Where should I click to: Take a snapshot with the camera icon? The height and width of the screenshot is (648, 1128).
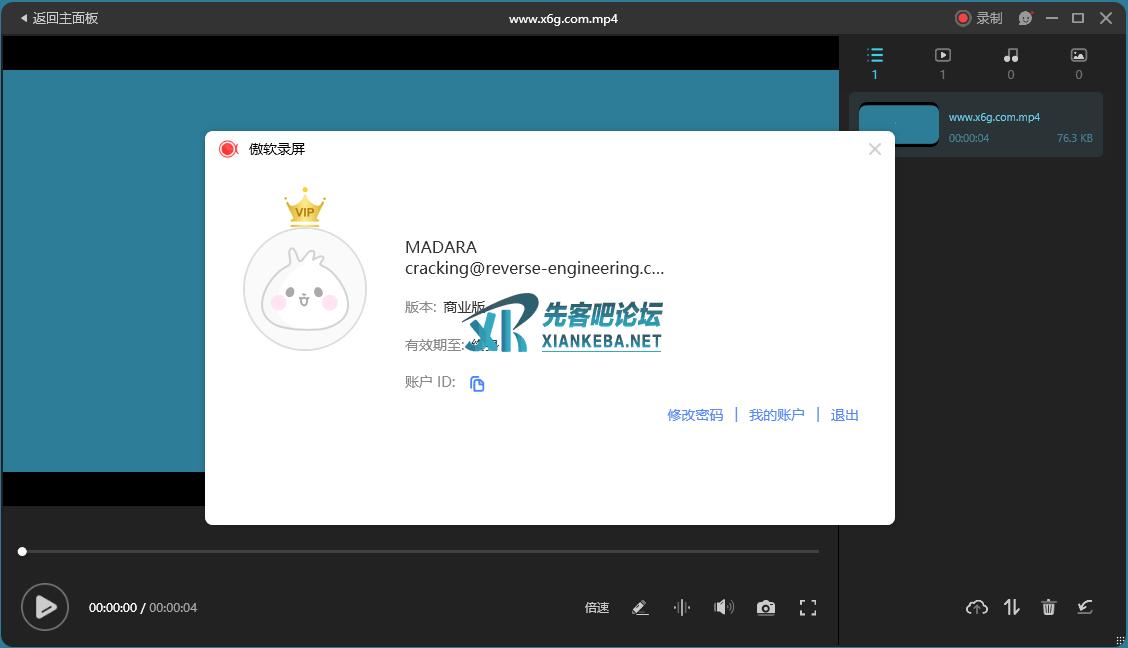pyautogui.click(x=765, y=608)
